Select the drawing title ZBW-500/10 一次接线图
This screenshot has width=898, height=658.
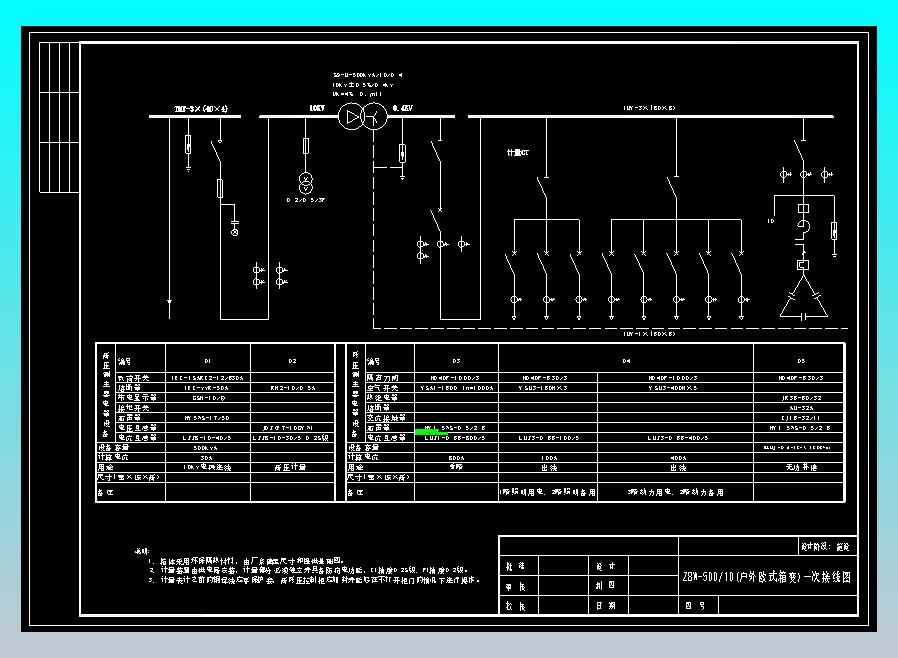(x=766, y=577)
